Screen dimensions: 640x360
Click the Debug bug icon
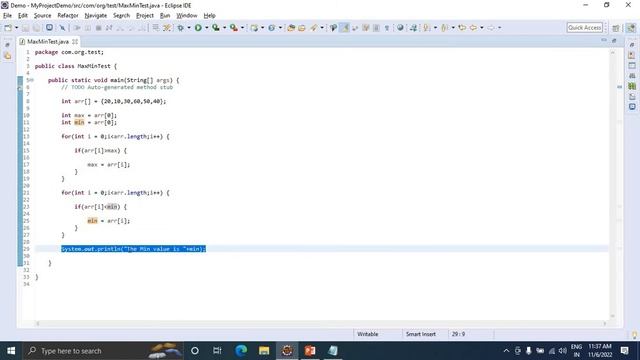(180, 28)
